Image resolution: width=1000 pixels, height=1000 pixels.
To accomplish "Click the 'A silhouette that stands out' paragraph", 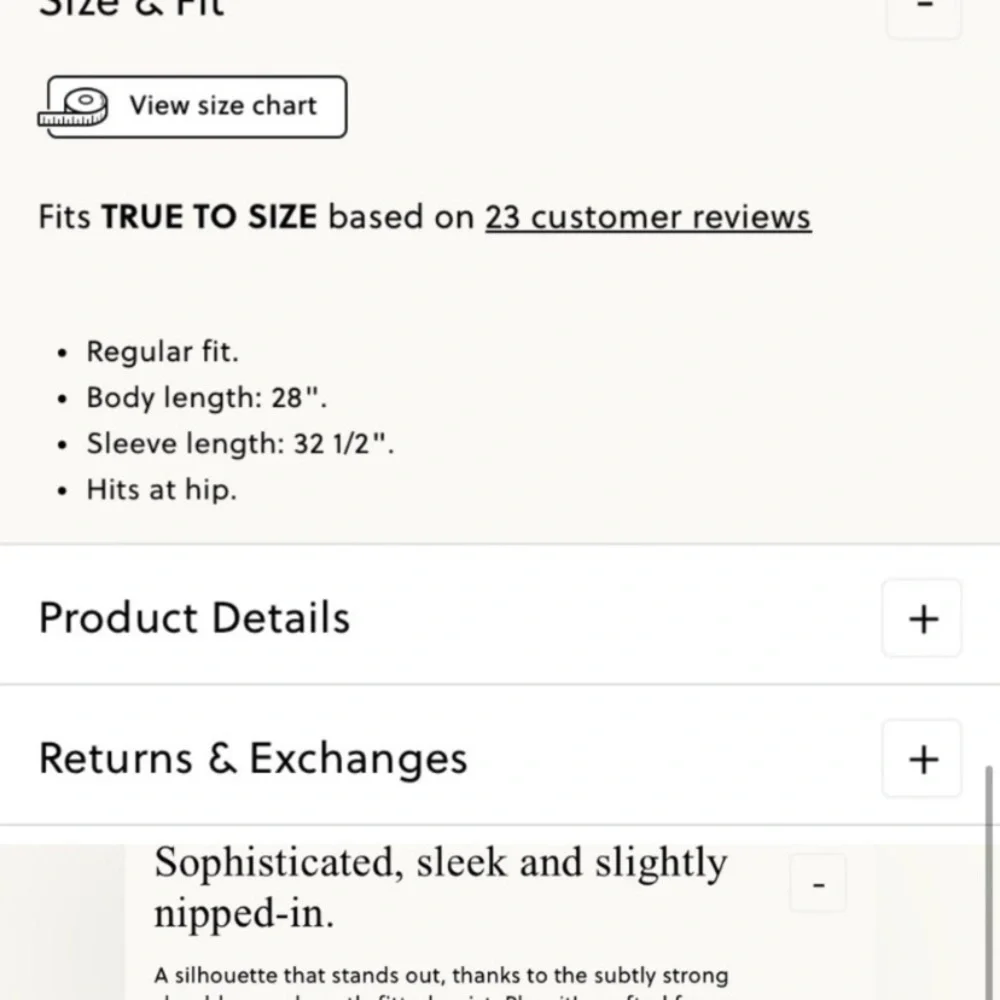I will 441,976.
